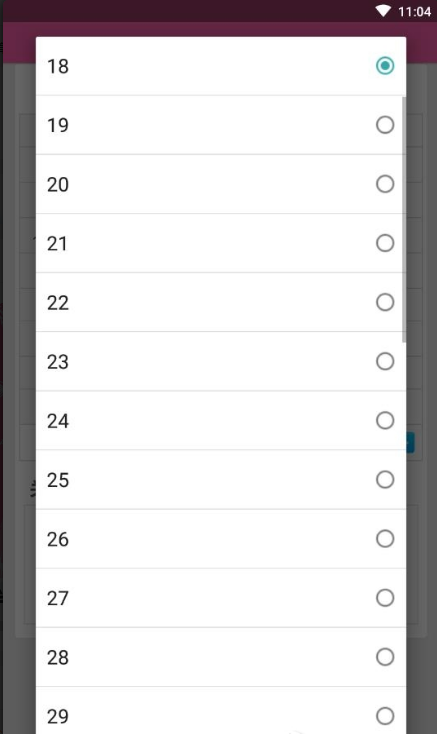Click the Wi-Fi status icon
Screen dimensions: 437x734
click(x=383, y=11)
